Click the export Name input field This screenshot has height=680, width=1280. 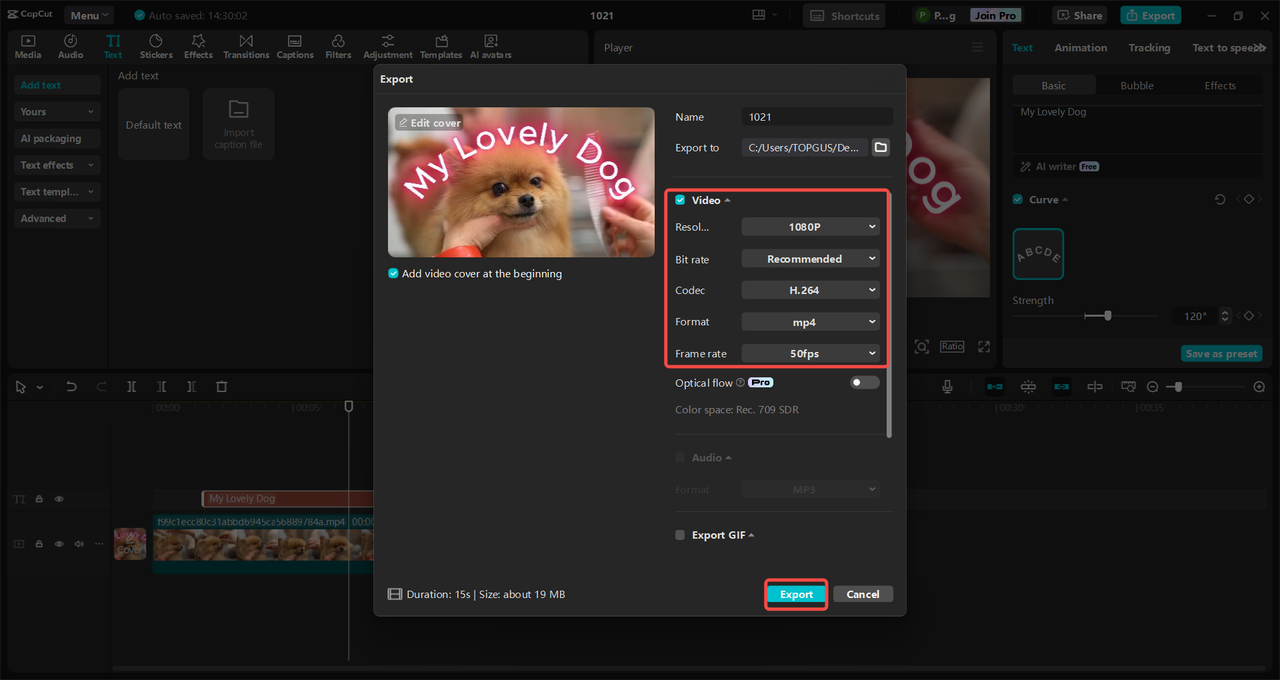817,117
